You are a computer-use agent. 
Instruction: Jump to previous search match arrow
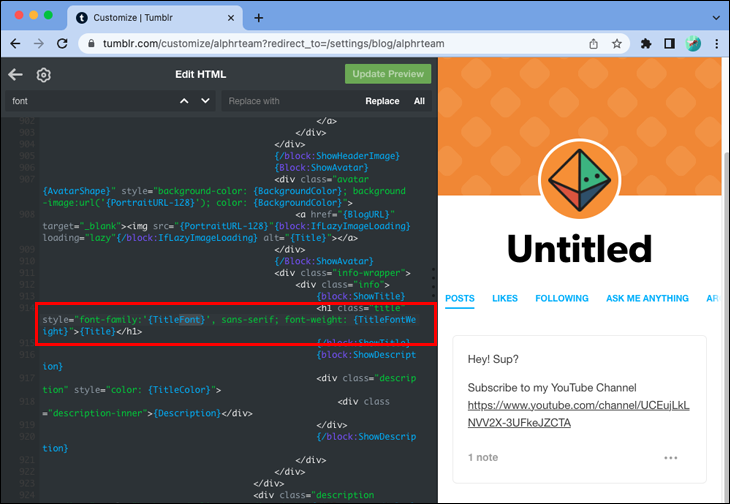click(x=184, y=101)
